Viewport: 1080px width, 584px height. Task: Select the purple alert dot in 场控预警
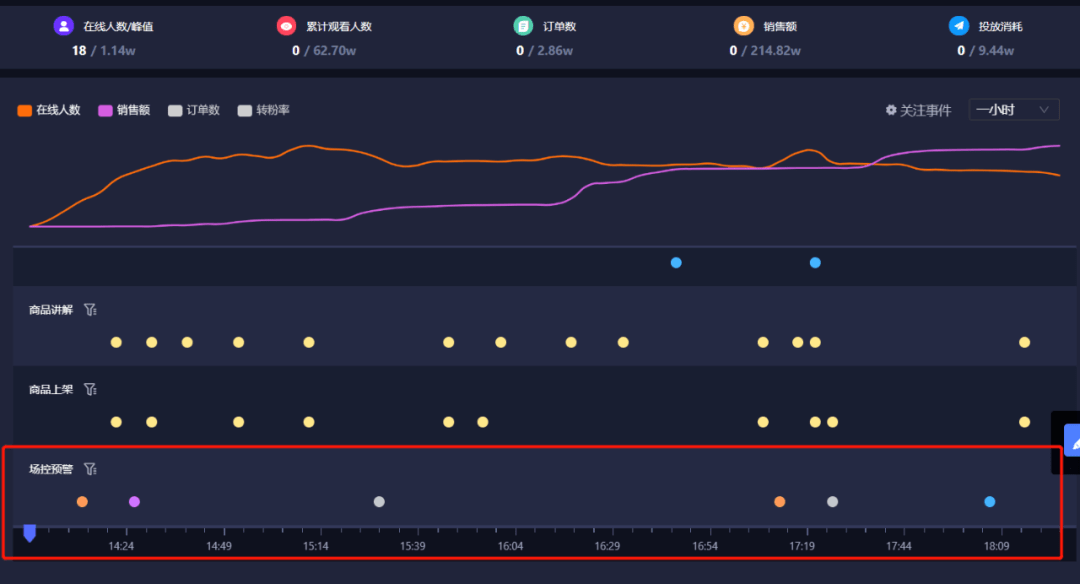coord(134,502)
